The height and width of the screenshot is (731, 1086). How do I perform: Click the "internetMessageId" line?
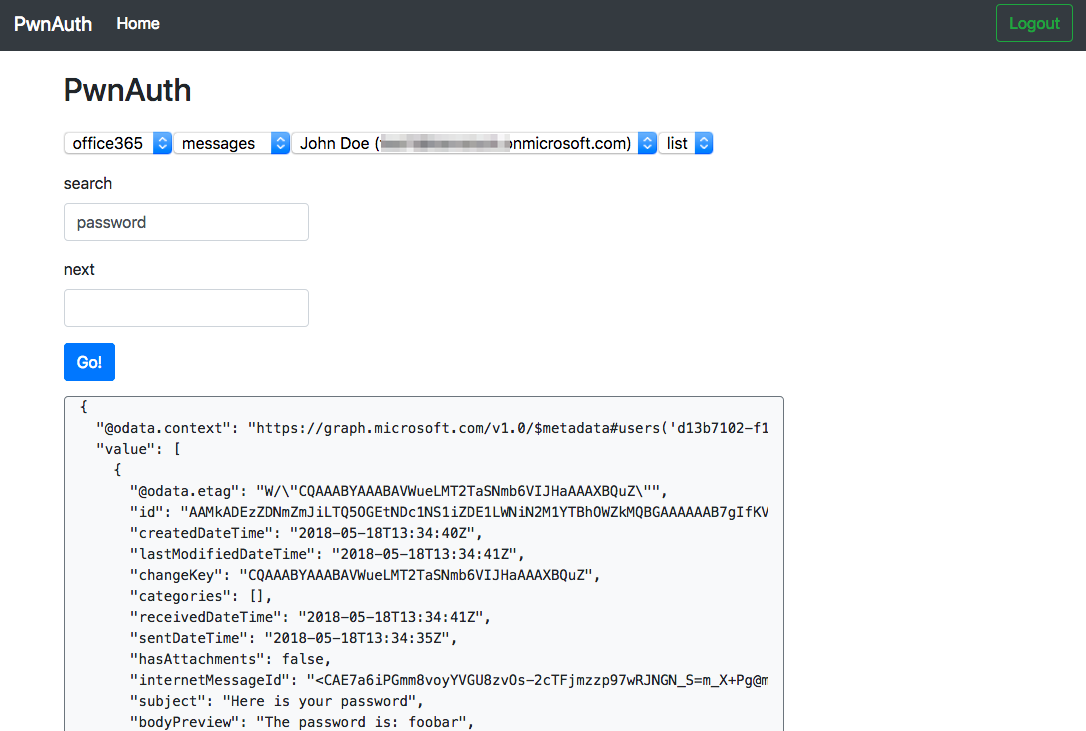(x=449, y=680)
